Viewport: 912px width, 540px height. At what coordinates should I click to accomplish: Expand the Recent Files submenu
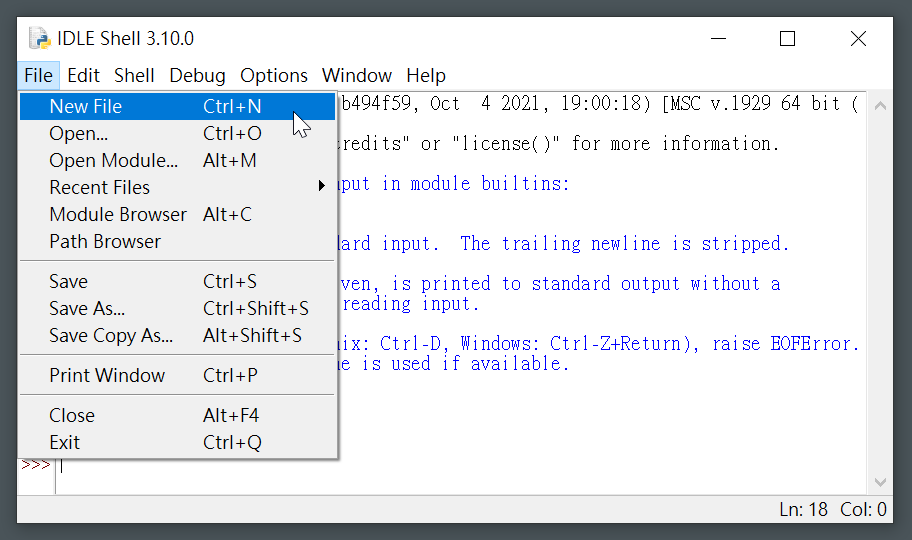[177, 187]
